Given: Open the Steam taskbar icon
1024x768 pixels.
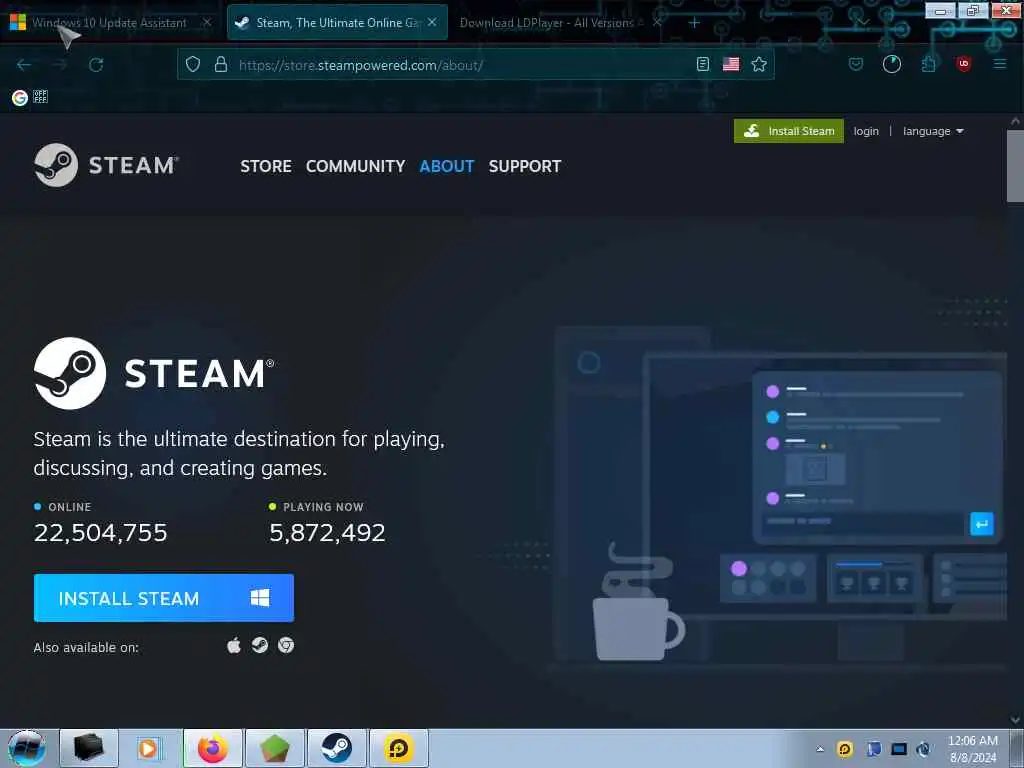Looking at the screenshot, I should [337, 748].
